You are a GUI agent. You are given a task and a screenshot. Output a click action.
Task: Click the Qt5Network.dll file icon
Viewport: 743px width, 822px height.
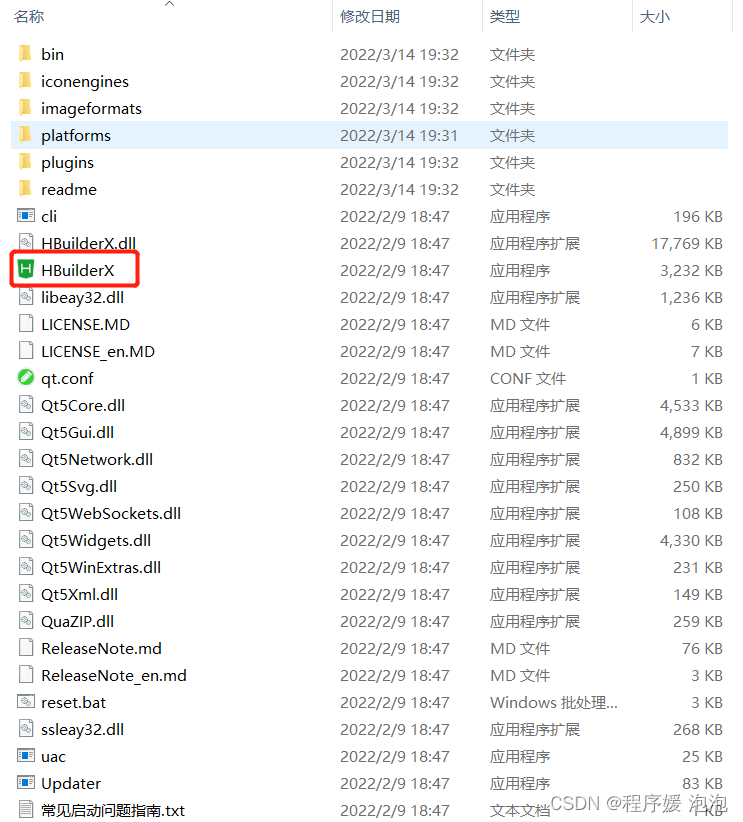[x=26, y=459]
